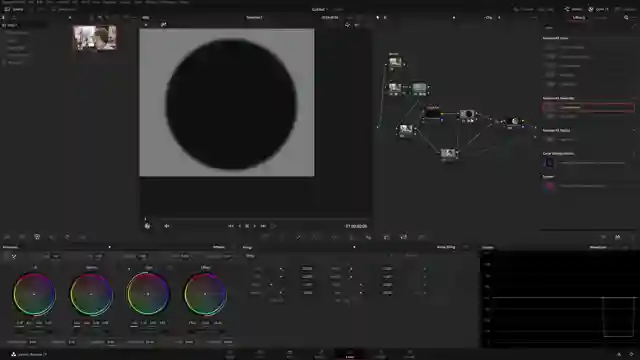The height and width of the screenshot is (360, 640).
Task: Click the viewer timecode at bottom right
Action: click(x=356, y=226)
